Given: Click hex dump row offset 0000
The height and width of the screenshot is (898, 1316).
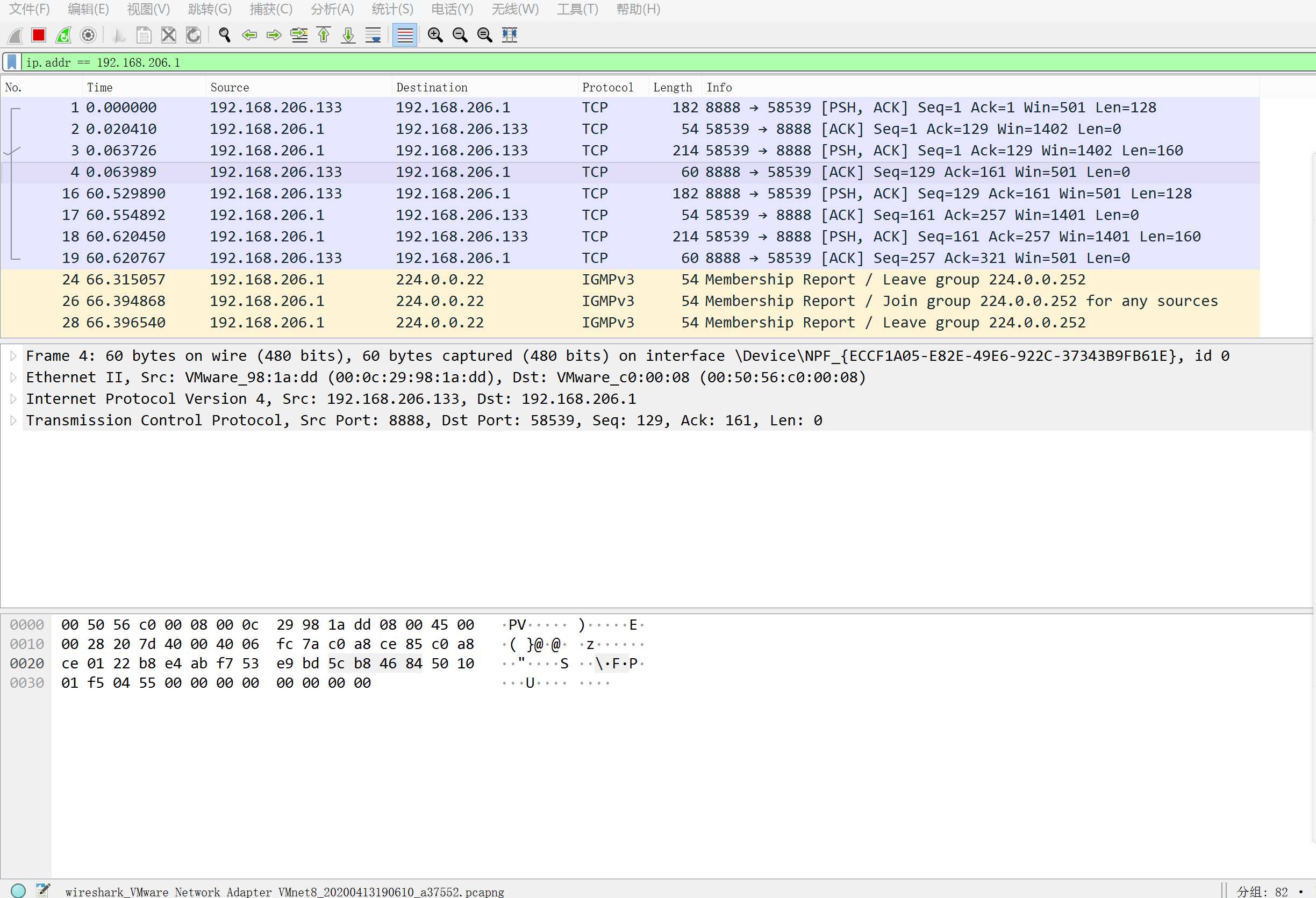Looking at the screenshot, I should point(27,625).
